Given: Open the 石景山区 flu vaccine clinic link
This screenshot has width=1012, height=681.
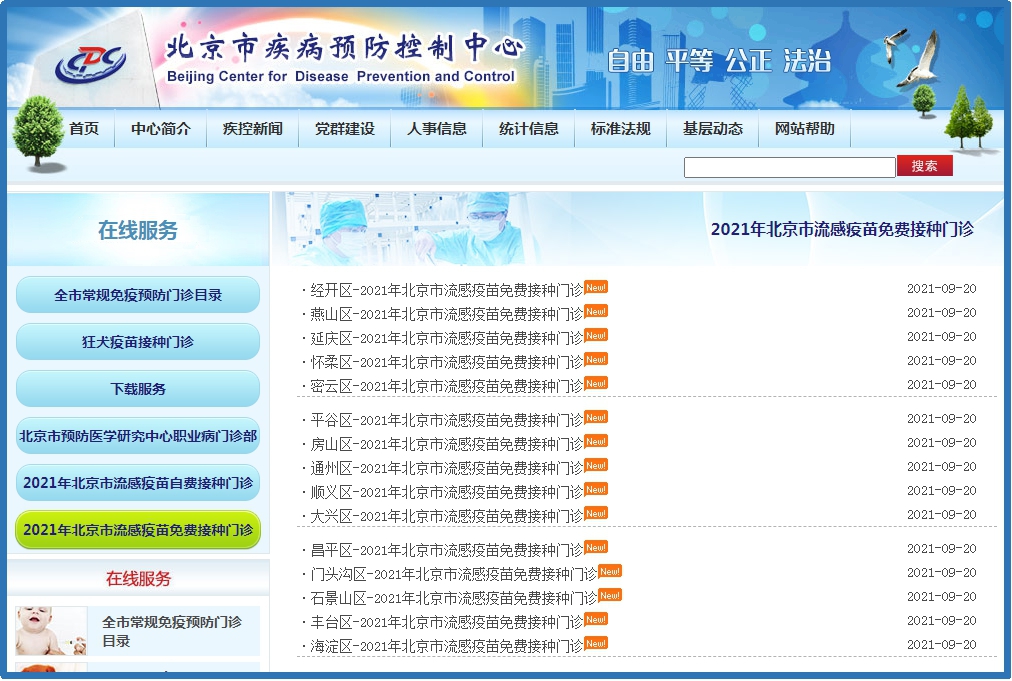Looking at the screenshot, I should [453, 598].
